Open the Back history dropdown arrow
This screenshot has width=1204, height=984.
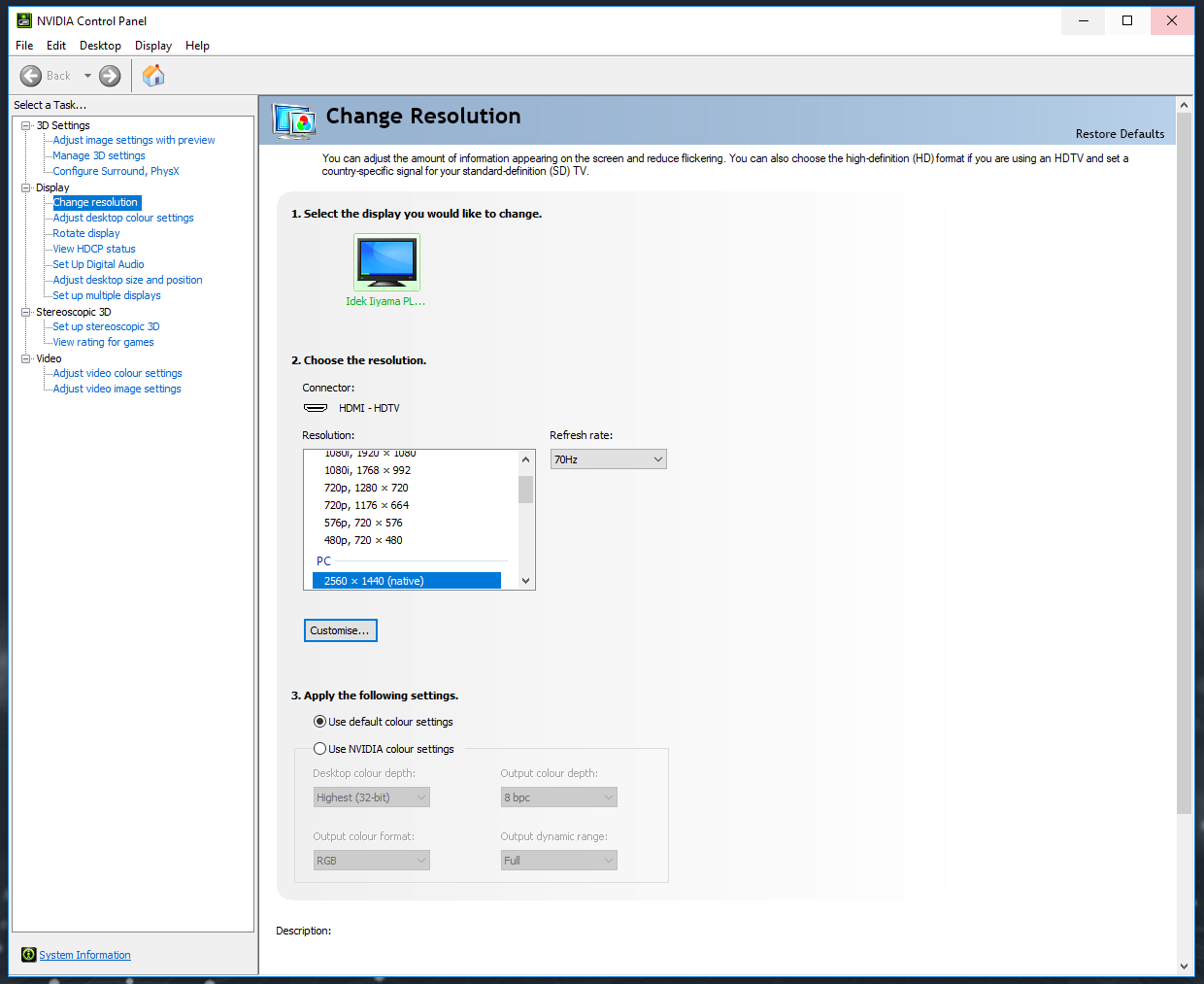(87, 76)
